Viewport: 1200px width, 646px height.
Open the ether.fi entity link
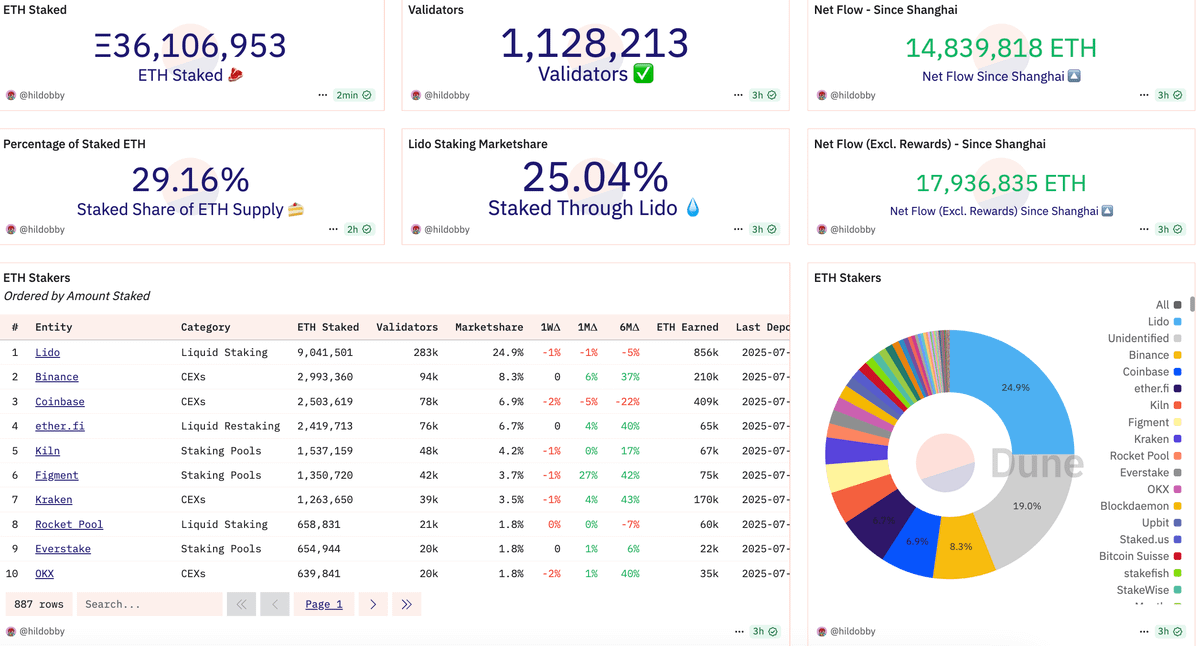[x=60, y=426]
